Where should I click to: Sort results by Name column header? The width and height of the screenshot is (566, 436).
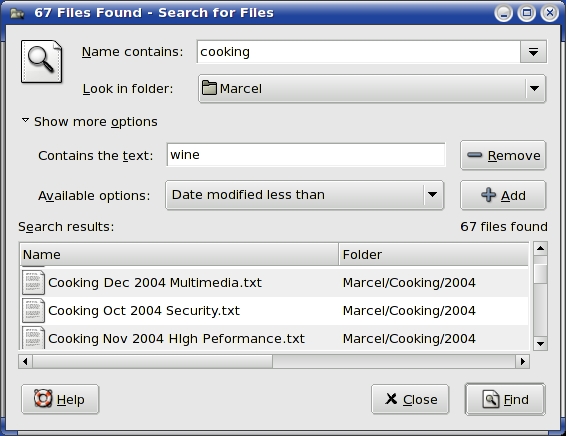179,254
